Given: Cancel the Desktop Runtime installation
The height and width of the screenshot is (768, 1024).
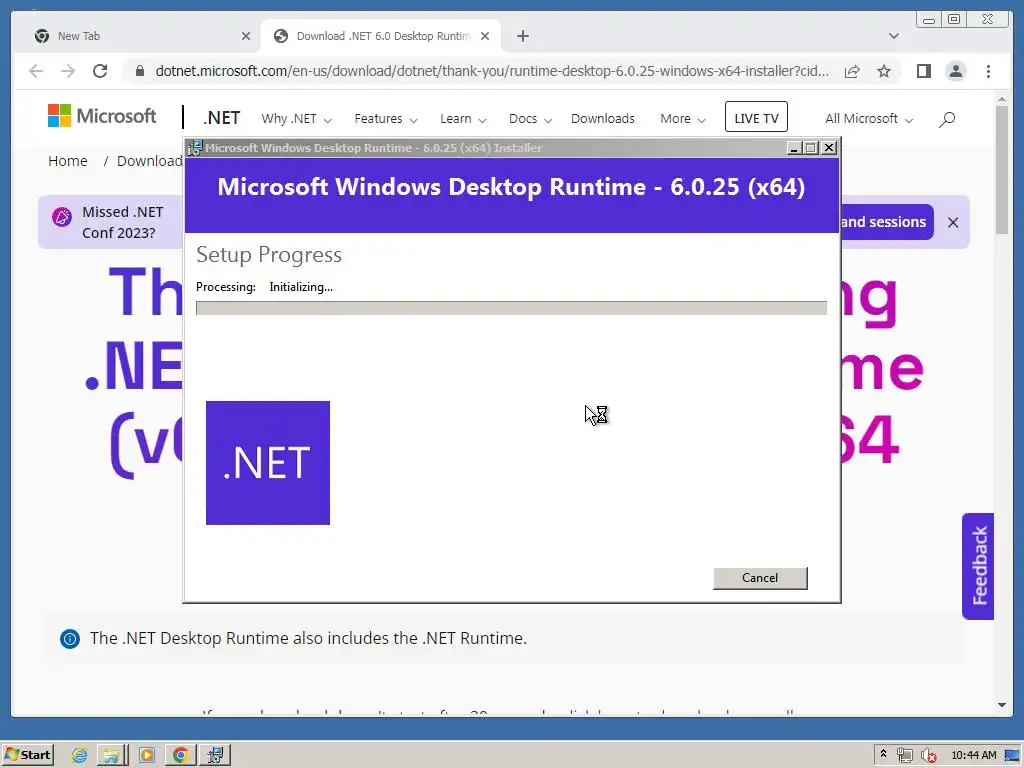Looking at the screenshot, I should tap(760, 578).
